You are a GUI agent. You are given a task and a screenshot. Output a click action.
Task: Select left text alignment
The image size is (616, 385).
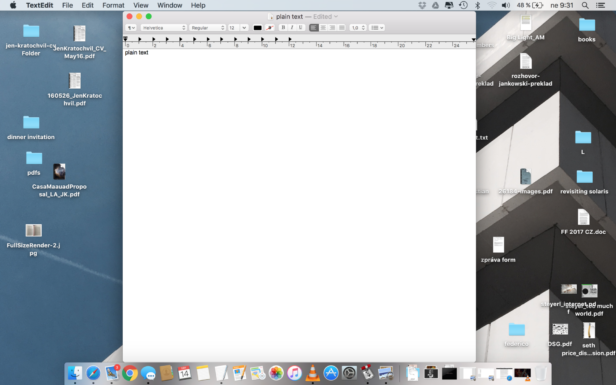[x=314, y=28]
